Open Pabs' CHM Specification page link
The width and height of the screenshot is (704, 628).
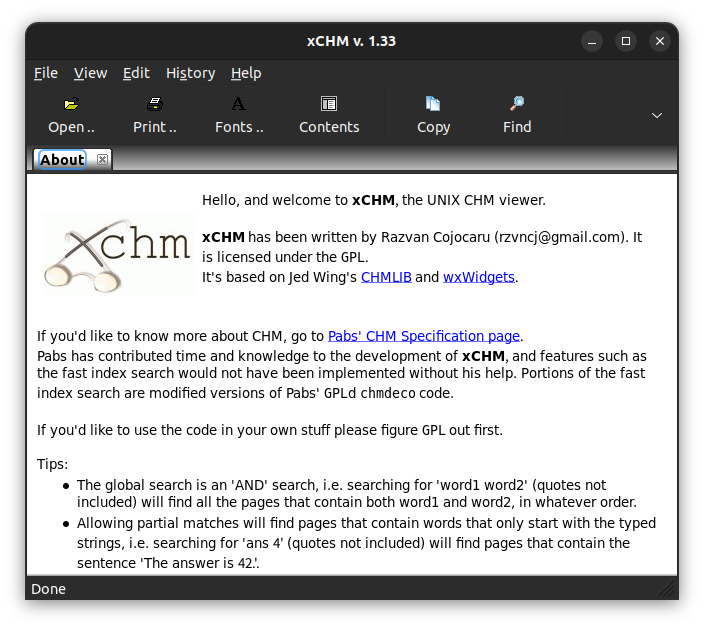(424, 336)
